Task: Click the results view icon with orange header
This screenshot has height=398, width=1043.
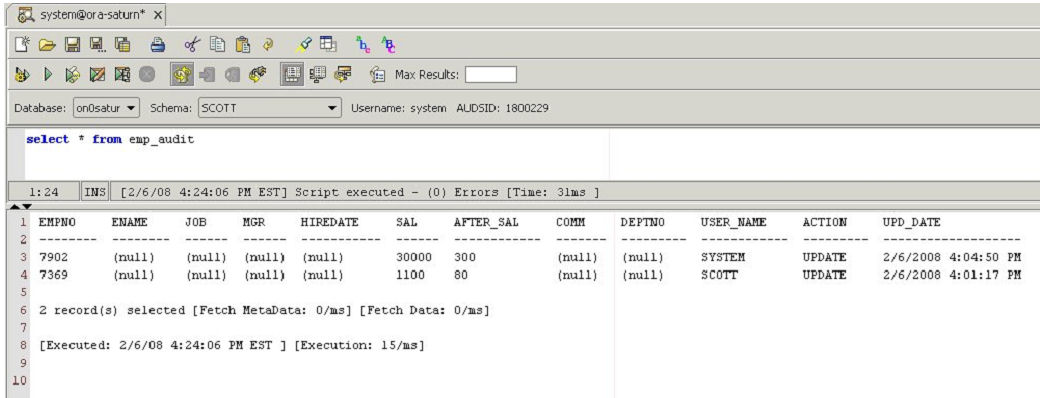Action: click(x=343, y=75)
